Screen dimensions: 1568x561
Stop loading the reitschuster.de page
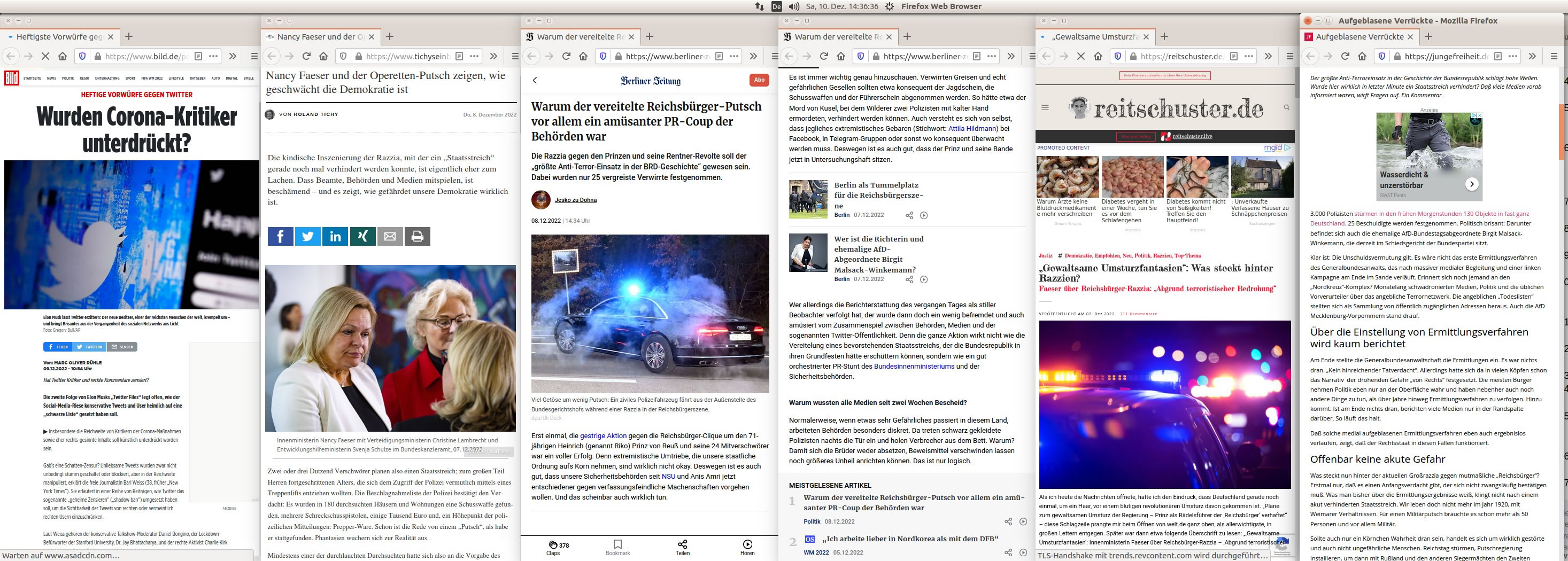(x=1081, y=56)
